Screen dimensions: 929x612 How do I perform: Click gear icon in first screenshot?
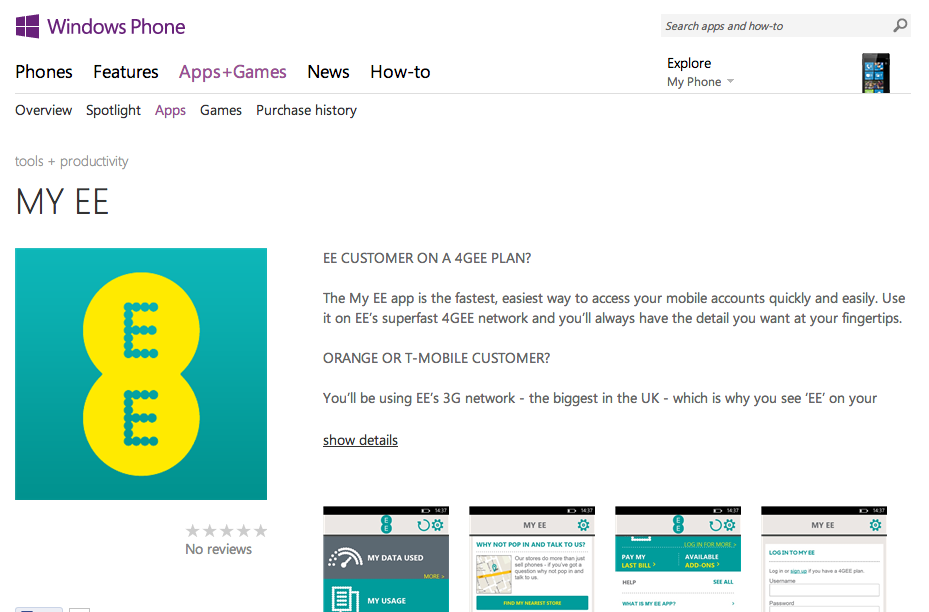click(x=437, y=525)
